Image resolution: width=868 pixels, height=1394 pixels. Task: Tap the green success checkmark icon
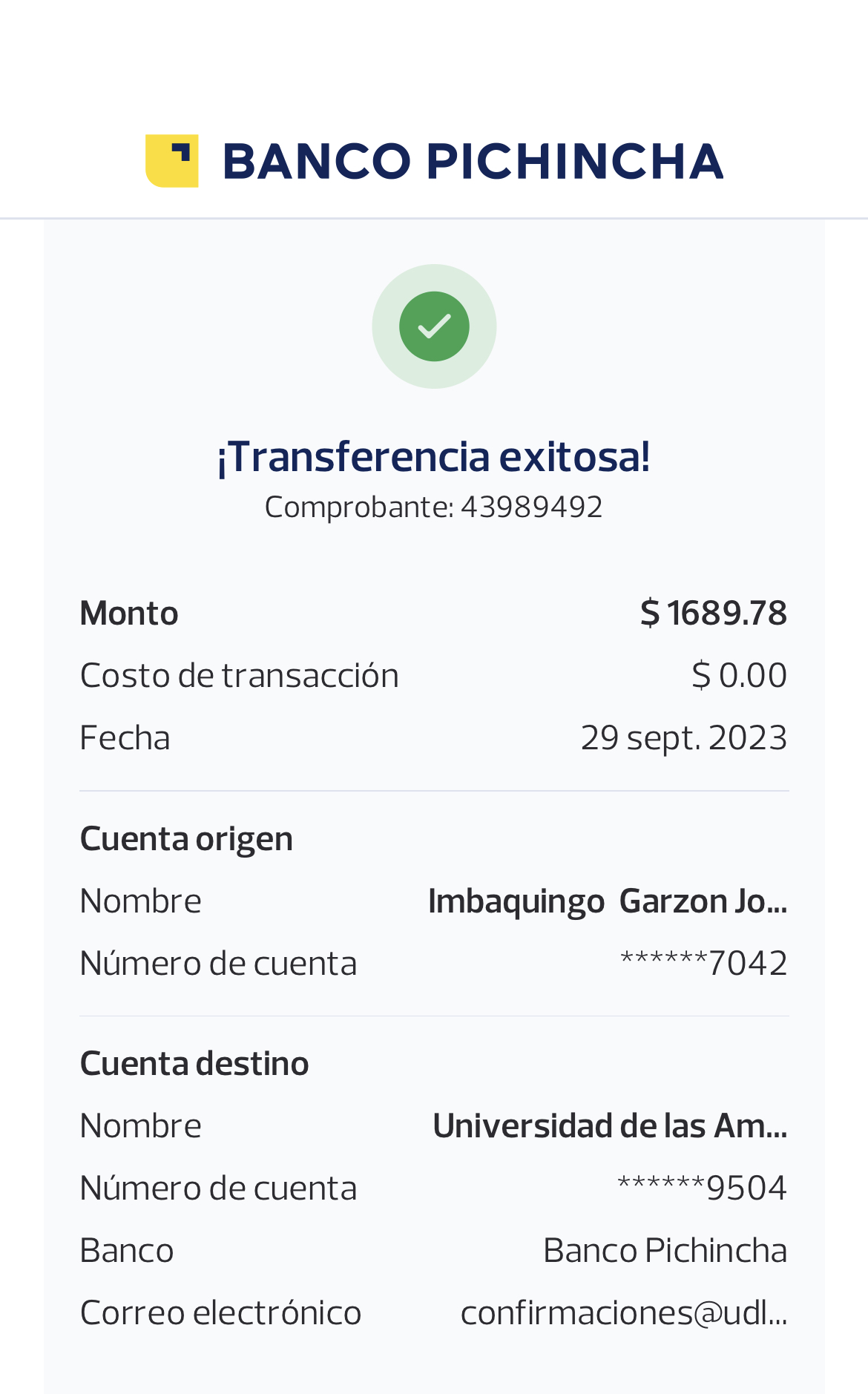[x=434, y=326]
